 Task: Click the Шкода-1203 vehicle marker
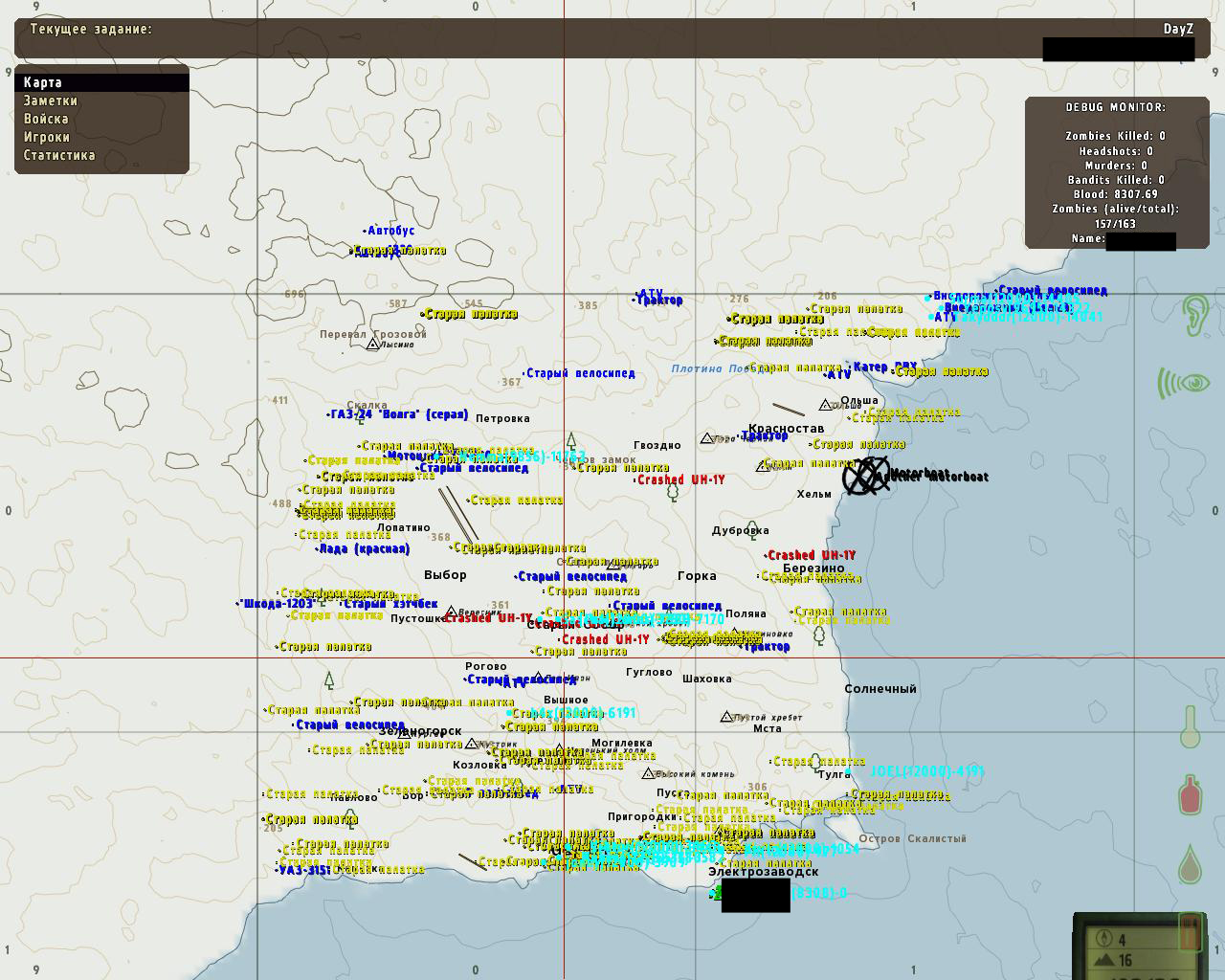coord(276,604)
